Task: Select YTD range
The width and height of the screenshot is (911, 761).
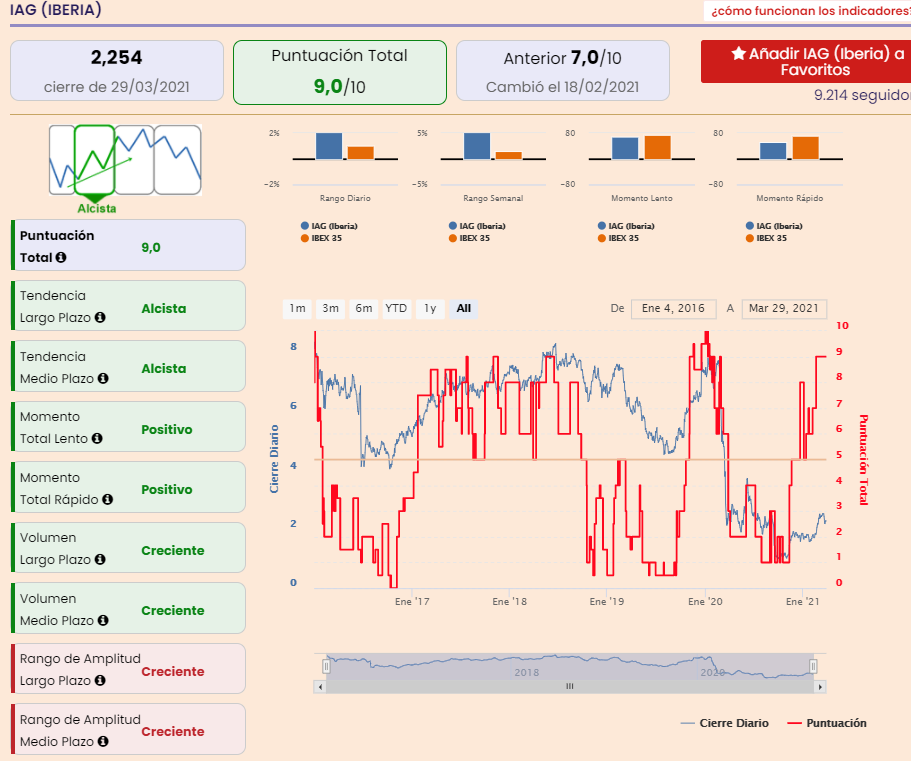Action: pos(397,308)
